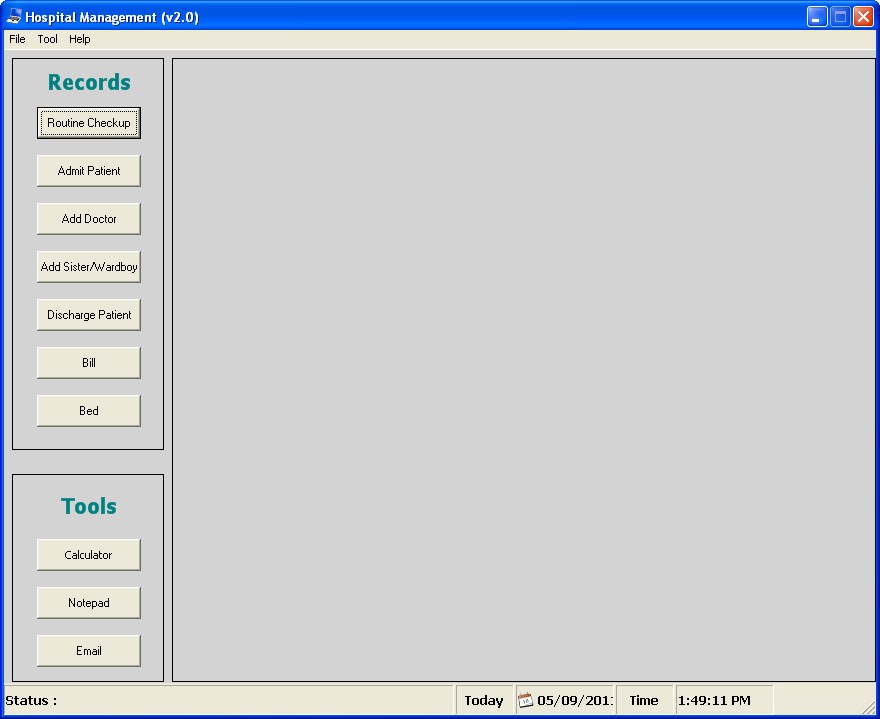Click the Bed button in Records
880x719 pixels.
tap(88, 410)
